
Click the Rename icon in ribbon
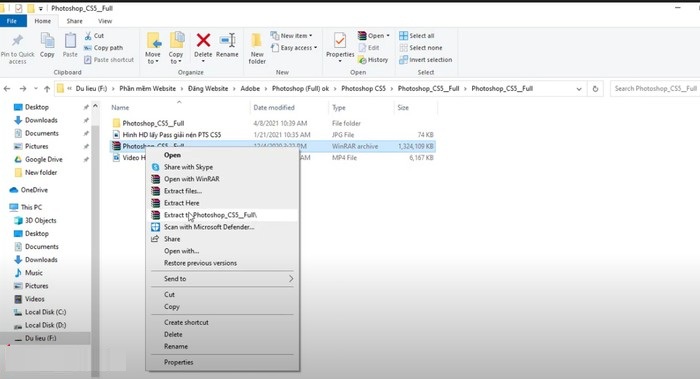227,41
